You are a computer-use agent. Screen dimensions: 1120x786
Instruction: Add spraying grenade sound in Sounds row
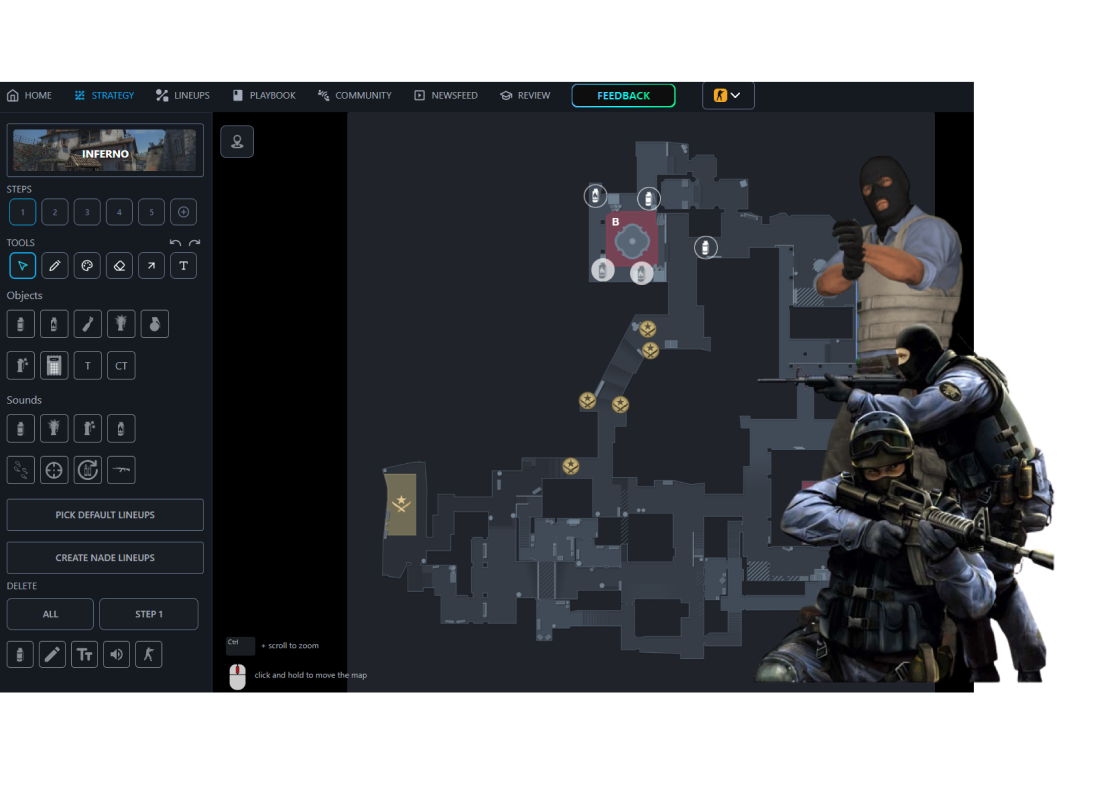pyautogui.click(x=88, y=429)
